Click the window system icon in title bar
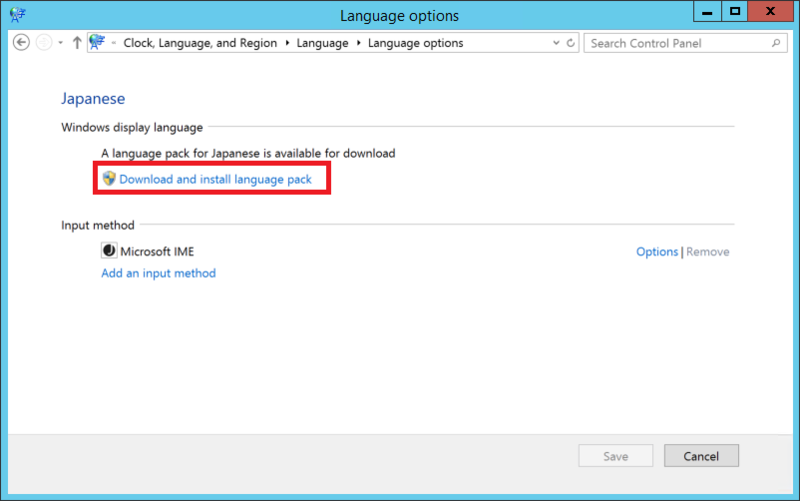Screen dimensions: 800x501 coord(17,14)
